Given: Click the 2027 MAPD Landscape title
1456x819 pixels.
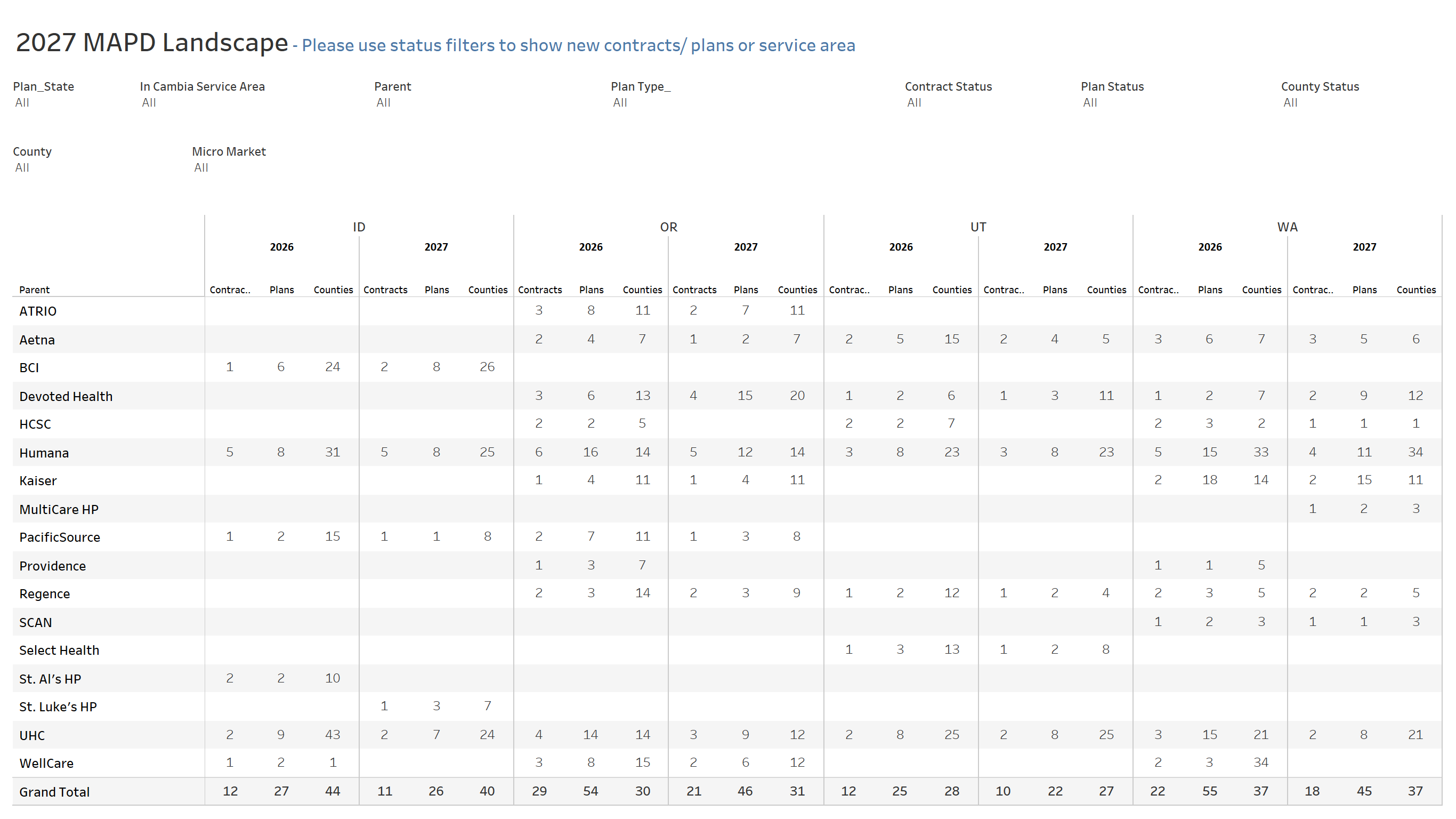Looking at the screenshot, I should tap(151, 43).
